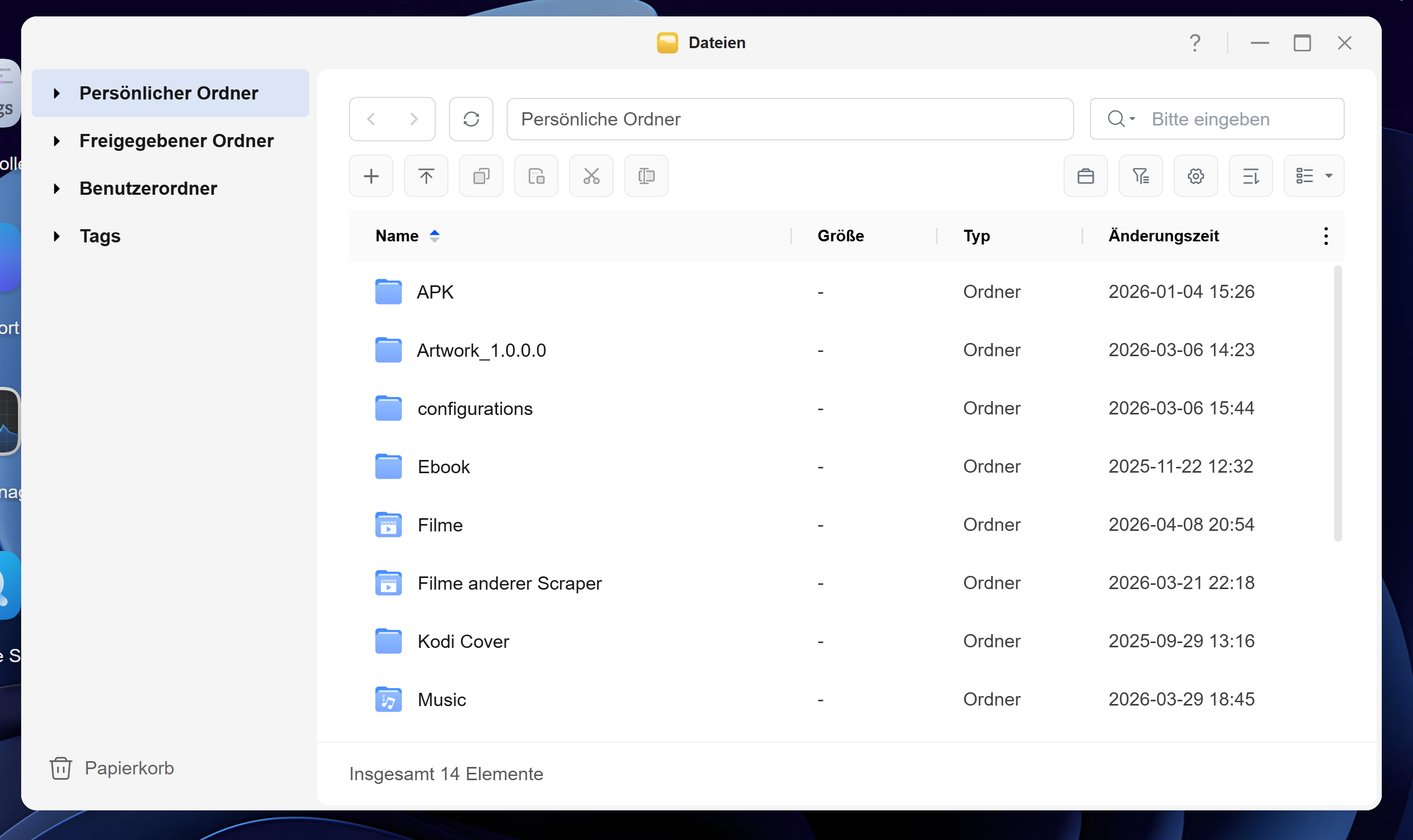Select the Benutzerordner sidebar entry
Viewport: 1413px width, 840px height.
[148, 188]
